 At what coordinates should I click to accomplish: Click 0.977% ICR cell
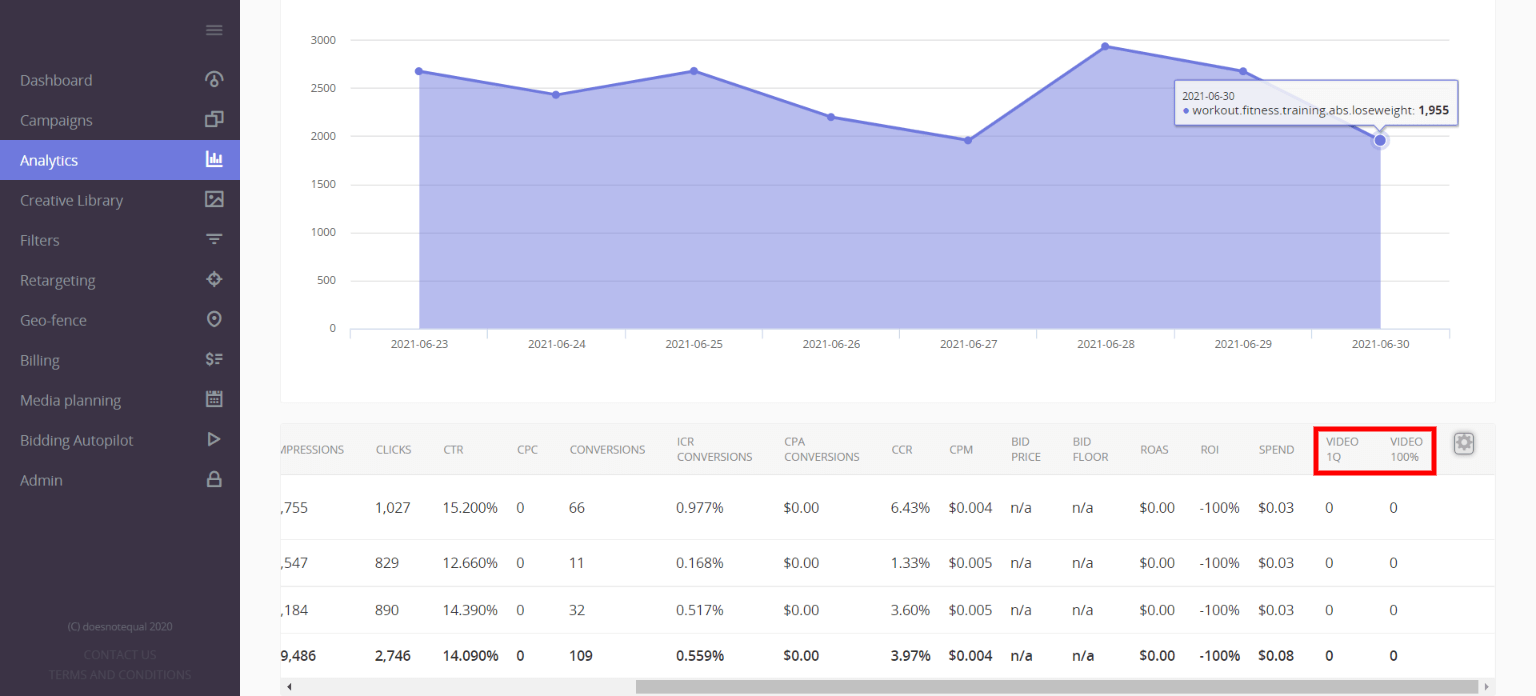[x=700, y=508]
